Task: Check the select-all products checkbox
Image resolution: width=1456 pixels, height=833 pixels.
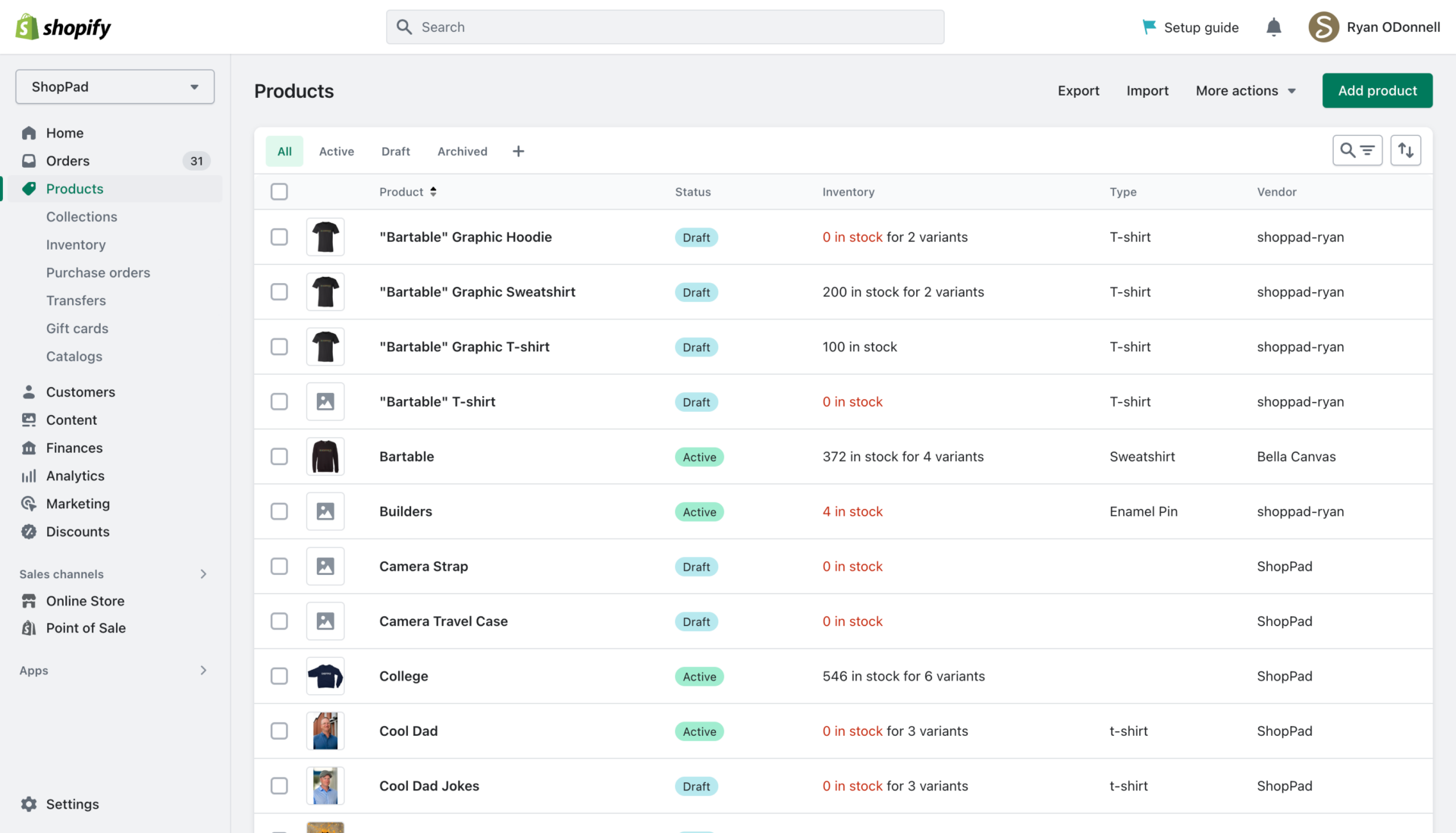Action: pyautogui.click(x=279, y=192)
